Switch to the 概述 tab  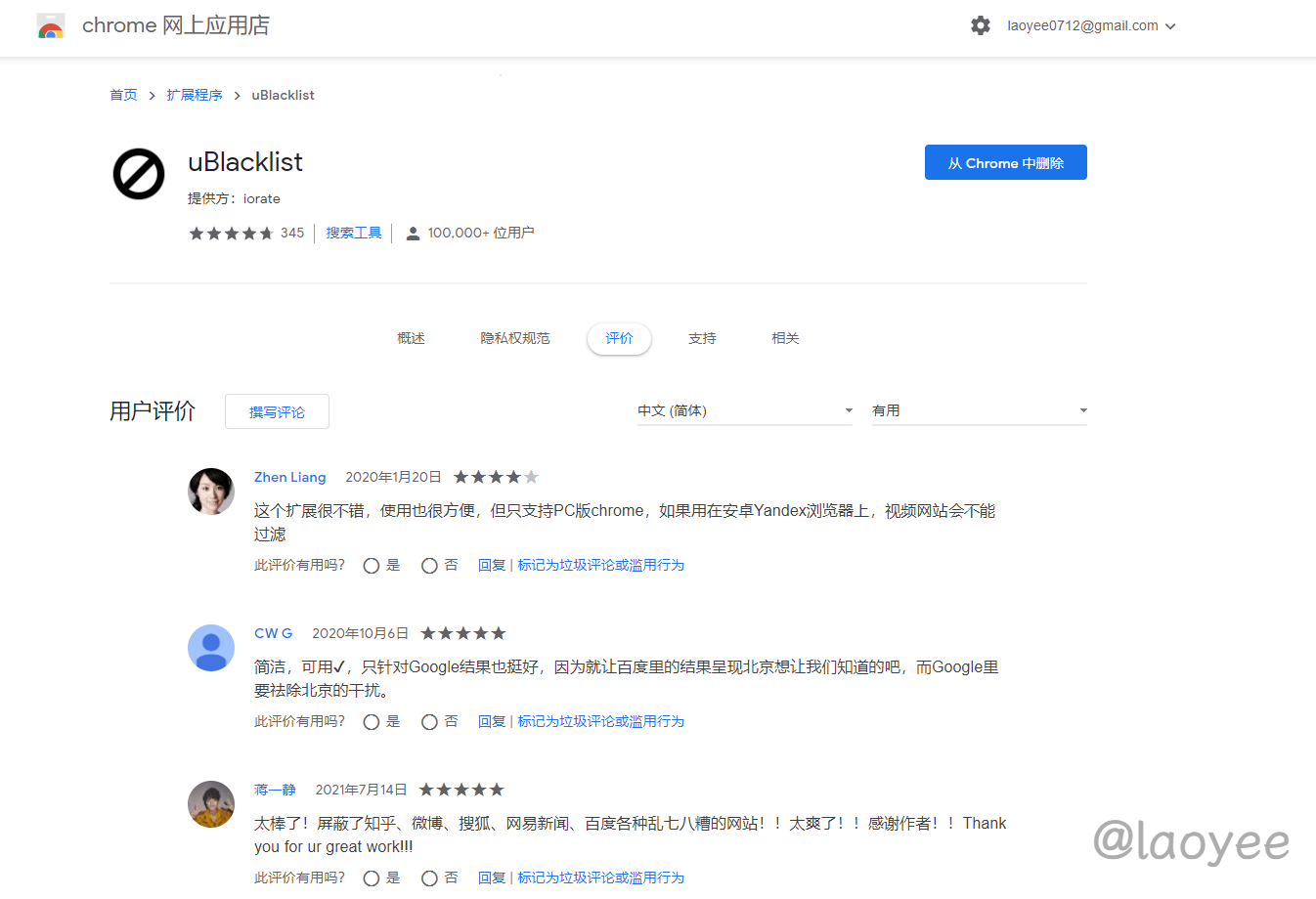[x=411, y=339]
